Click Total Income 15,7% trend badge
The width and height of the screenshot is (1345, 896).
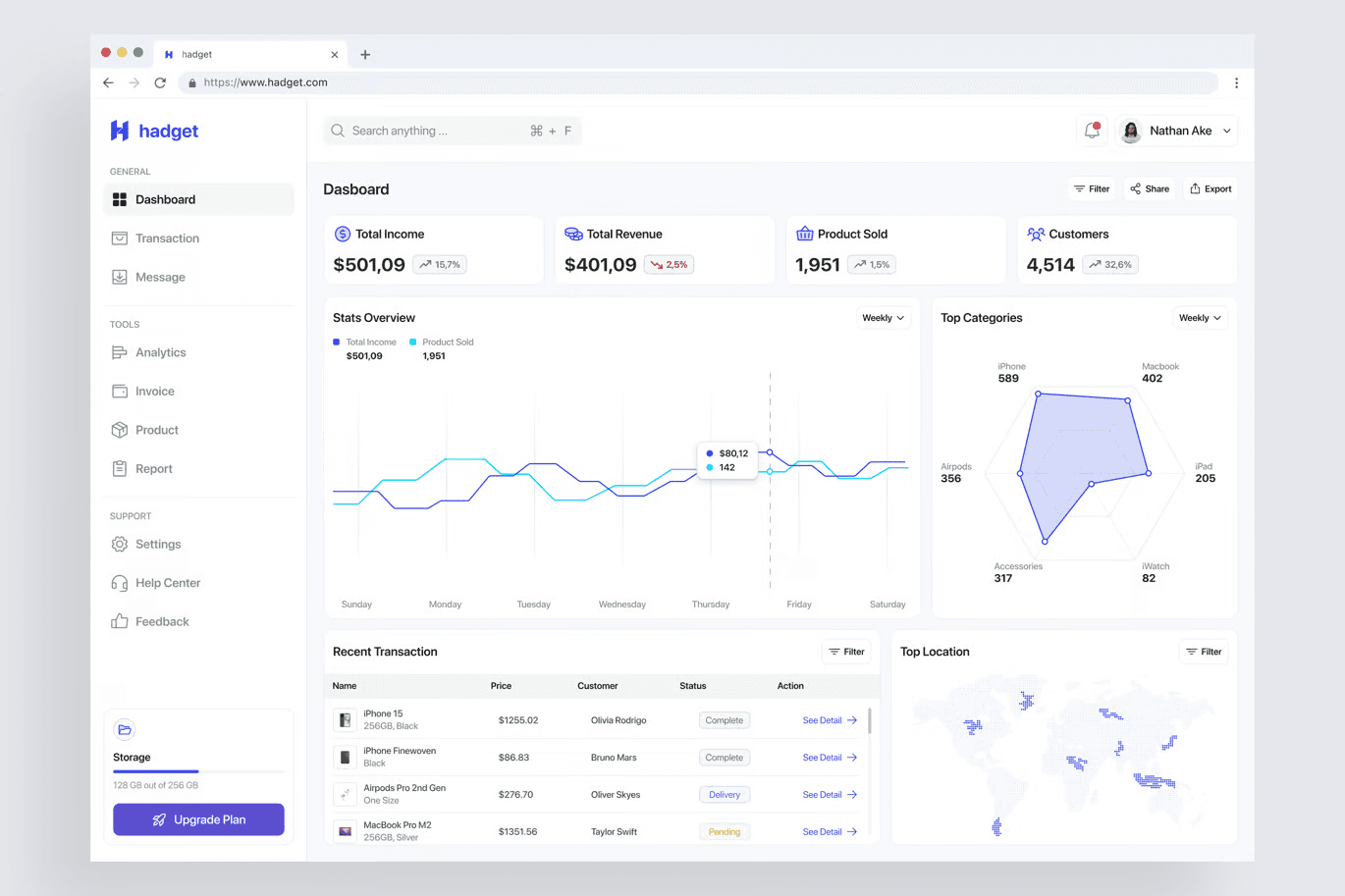point(440,264)
